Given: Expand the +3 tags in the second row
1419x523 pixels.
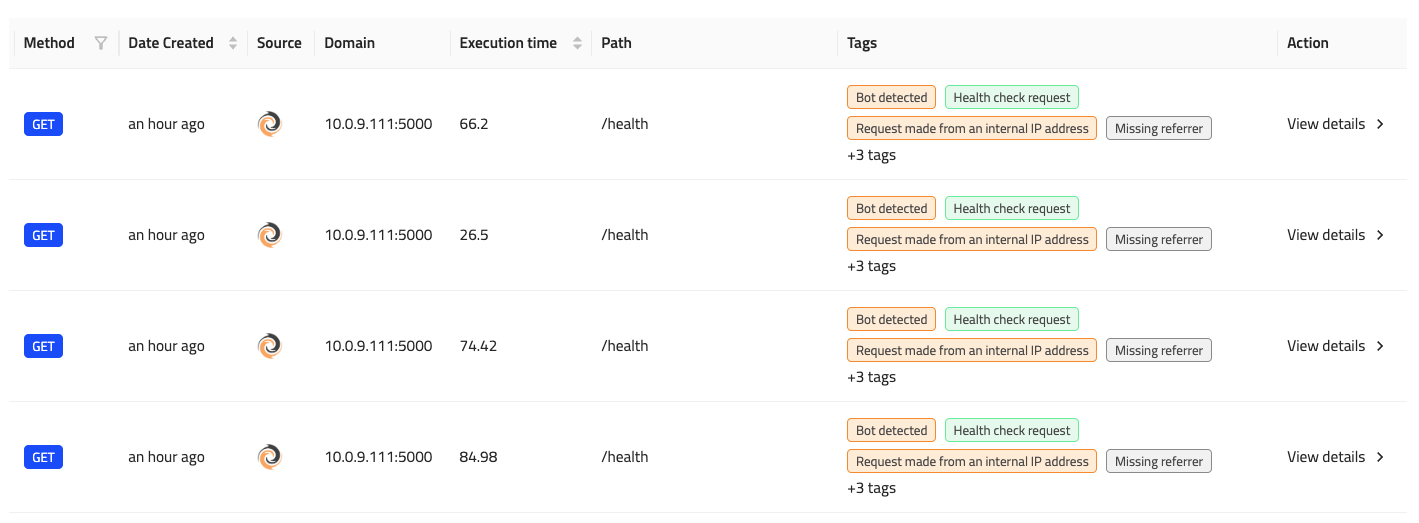Looking at the screenshot, I should (871, 266).
